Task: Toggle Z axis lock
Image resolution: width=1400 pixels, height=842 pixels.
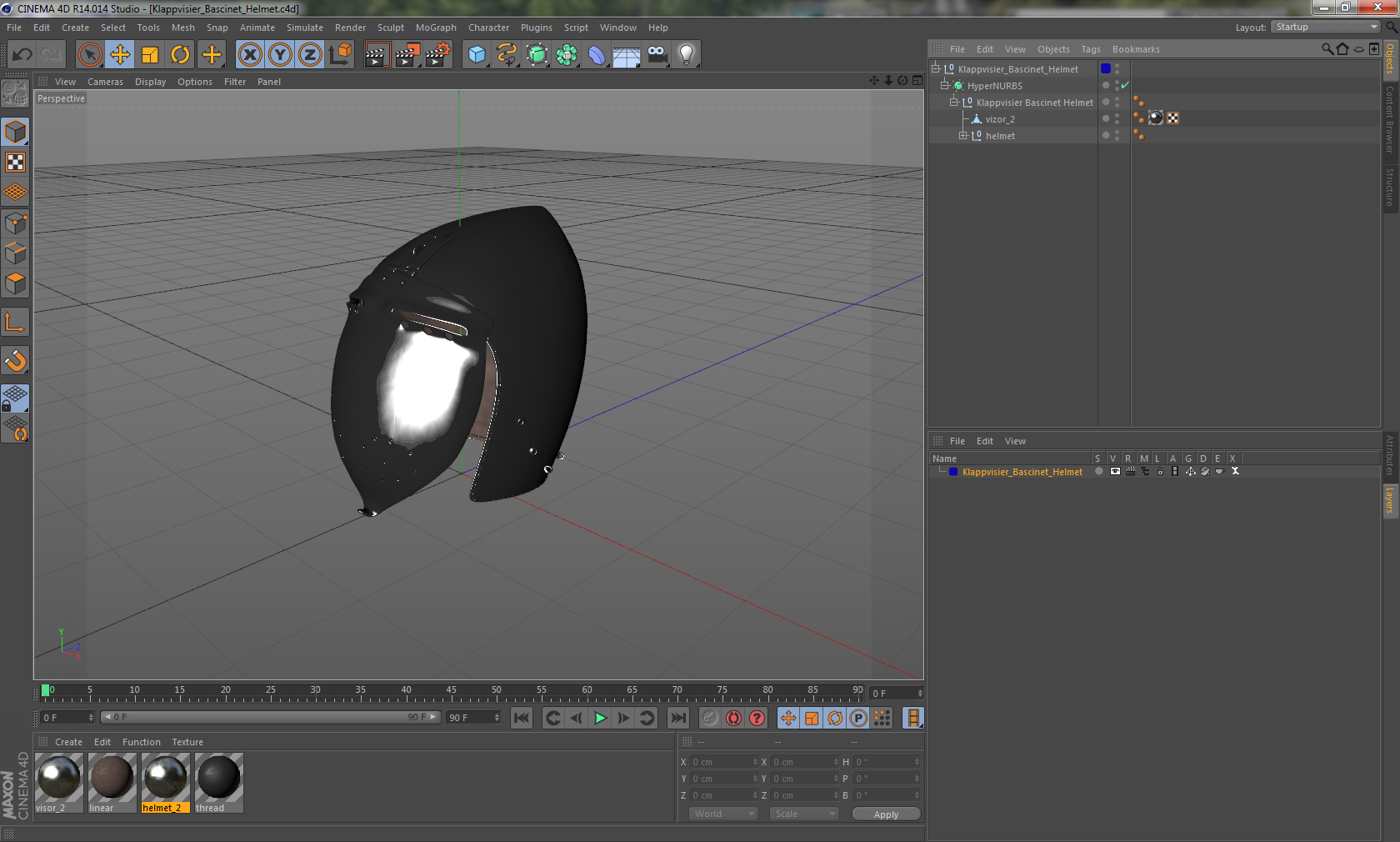Action: [310, 55]
